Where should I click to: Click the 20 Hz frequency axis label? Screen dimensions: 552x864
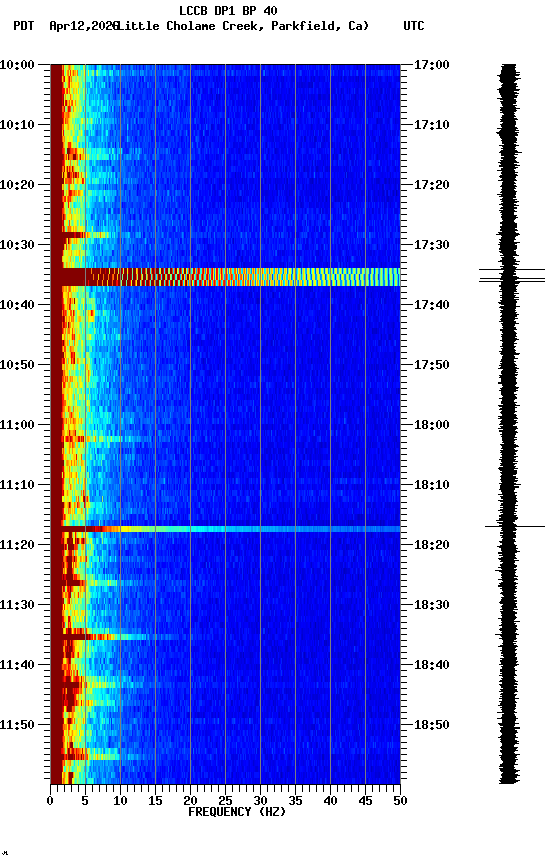coord(190,801)
